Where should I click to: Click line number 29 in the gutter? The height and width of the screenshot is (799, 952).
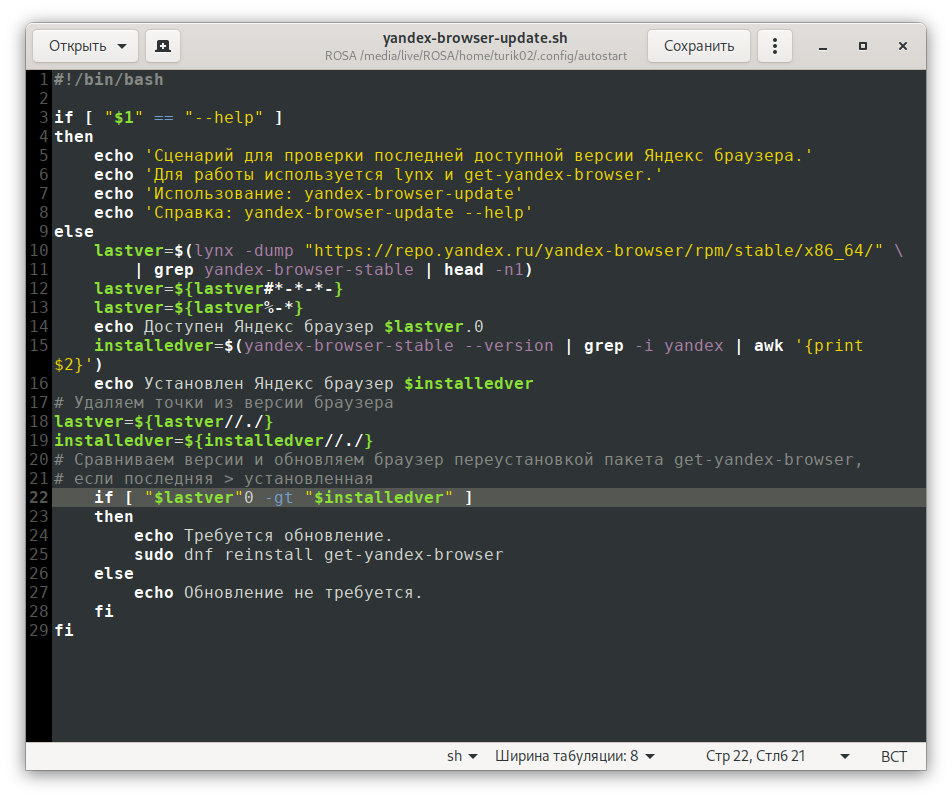click(x=39, y=630)
